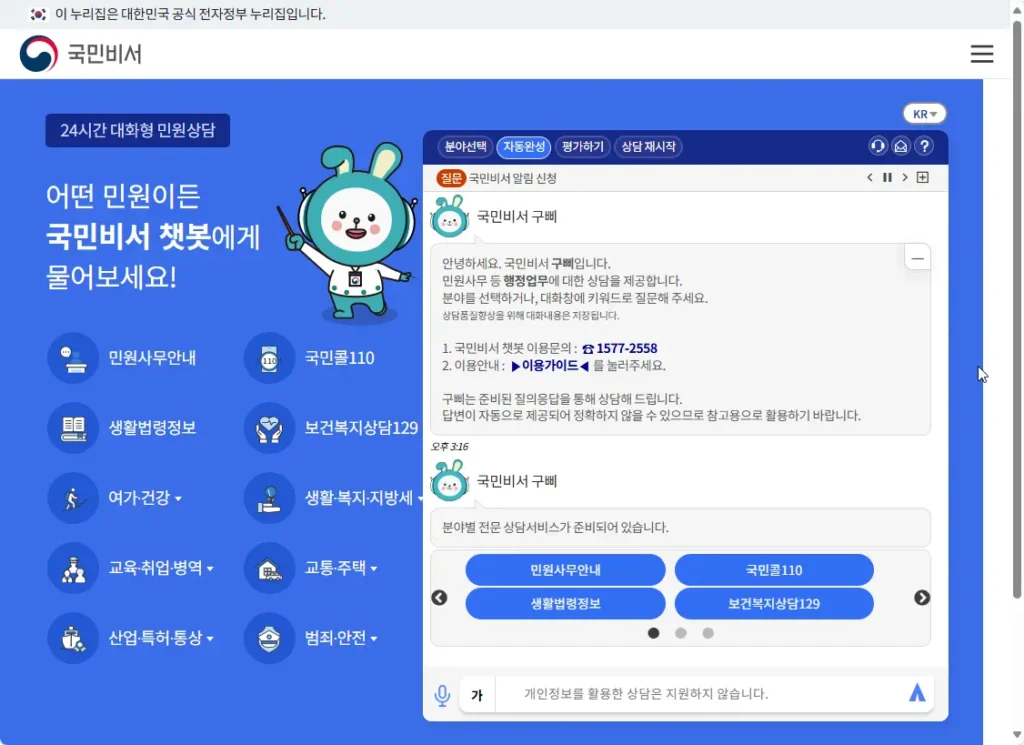Click the 이용가이드 link in greeting
The width and height of the screenshot is (1024, 745).
tap(550, 366)
